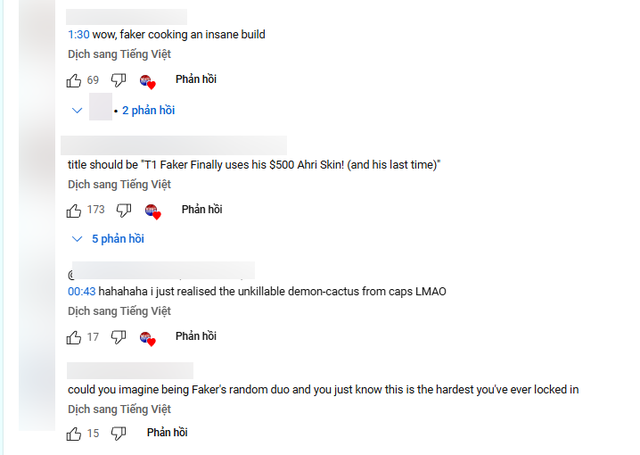Dislike the 'Faker's random duo' comment

(x=118, y=433)
